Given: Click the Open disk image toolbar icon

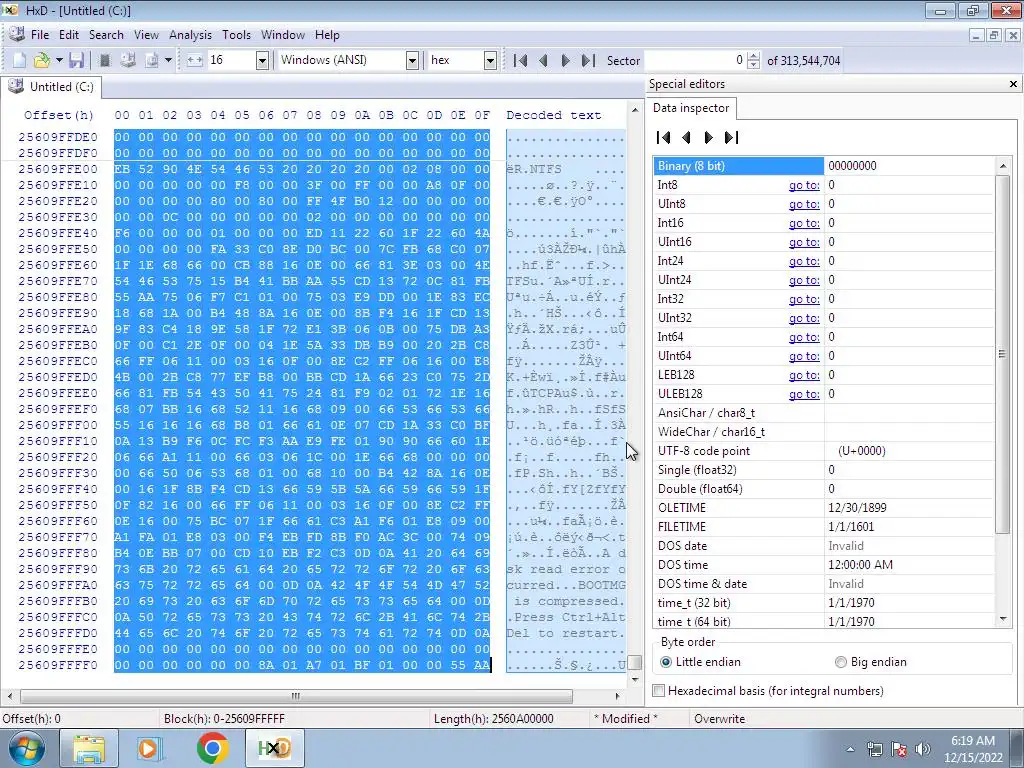Looking at the screenshot, I should pos(152,60).
